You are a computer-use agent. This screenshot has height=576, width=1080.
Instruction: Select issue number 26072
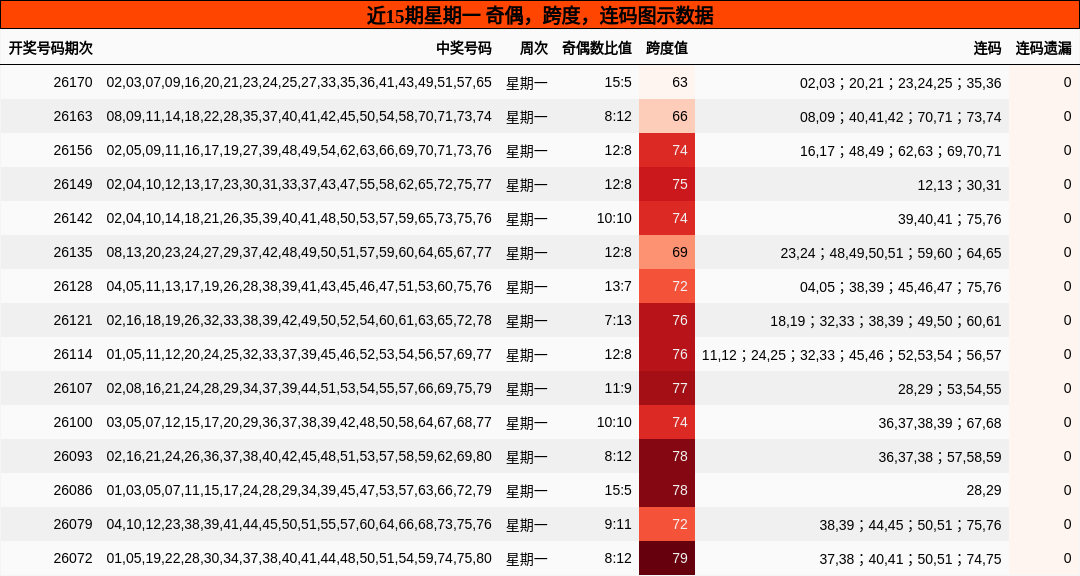point(73,558)
